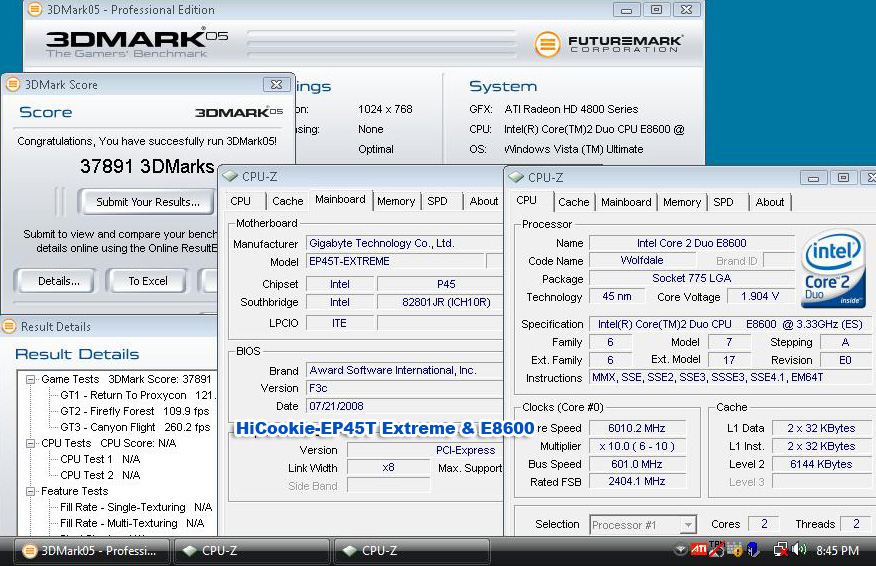Collapse the CPU Tests tree node
The width and height of the screenshot is (876, 566).
pyautogui.click(x=31, y=444)
